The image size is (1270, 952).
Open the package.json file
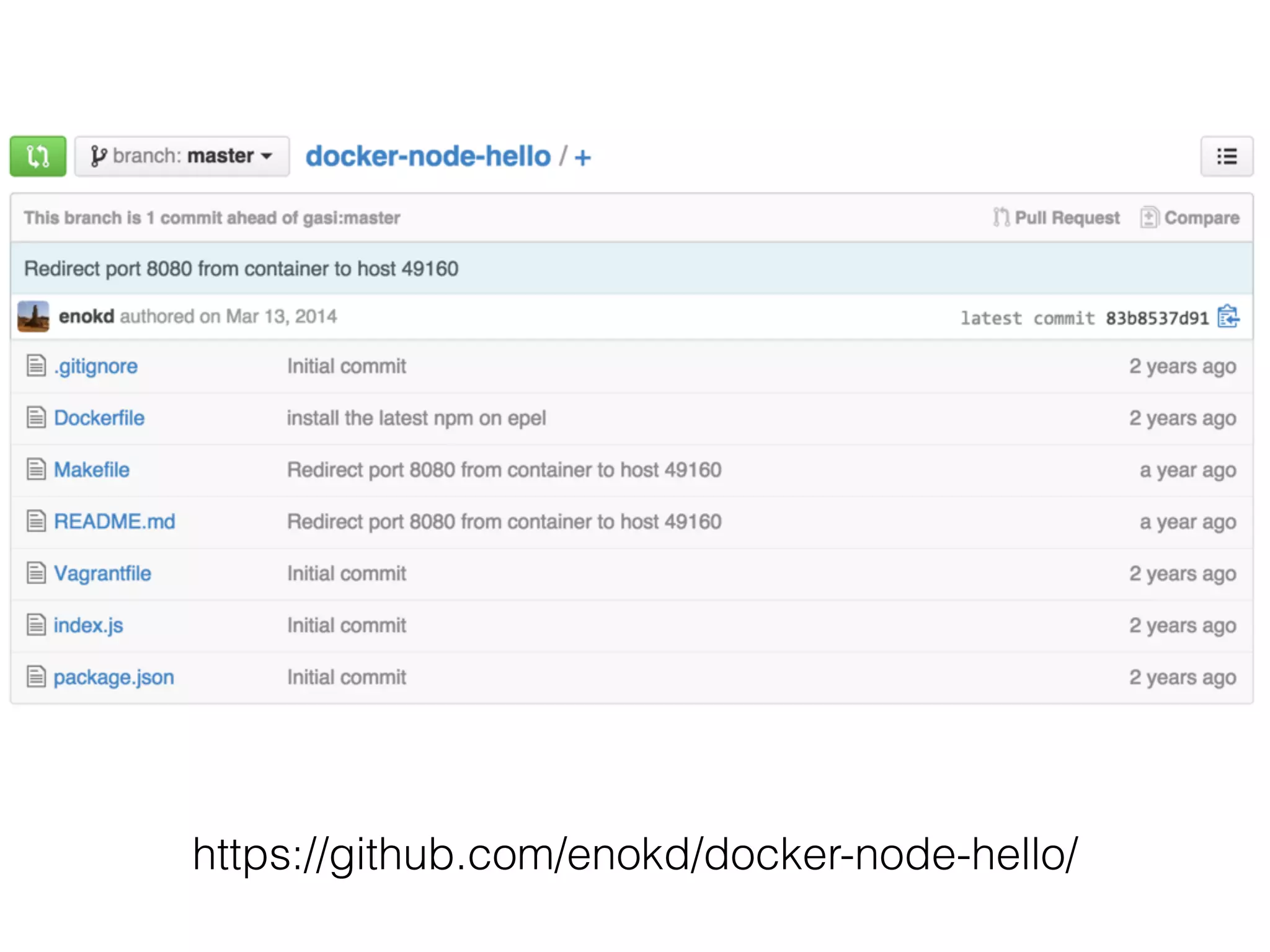pos(113,677)
